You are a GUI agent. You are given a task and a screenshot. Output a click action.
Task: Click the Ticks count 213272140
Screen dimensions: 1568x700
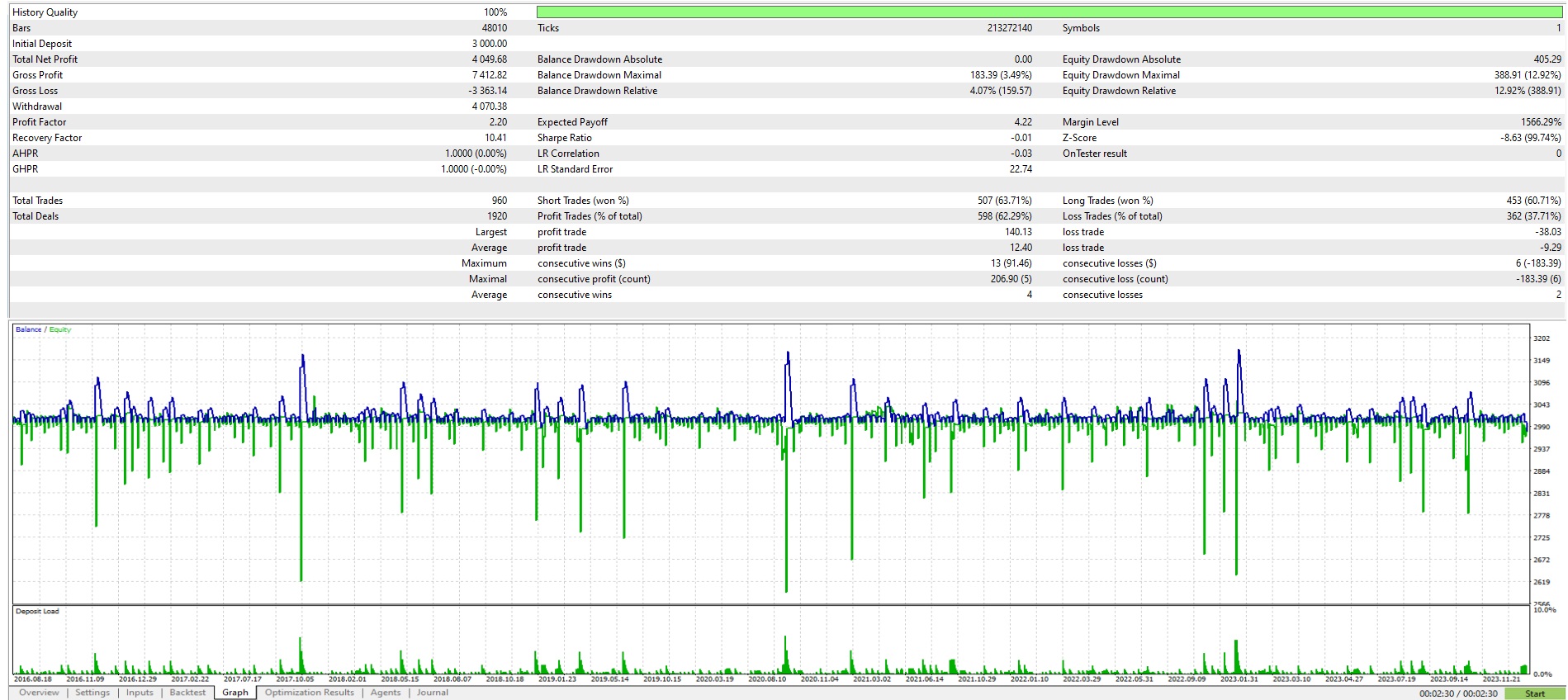pos(1009,28)
